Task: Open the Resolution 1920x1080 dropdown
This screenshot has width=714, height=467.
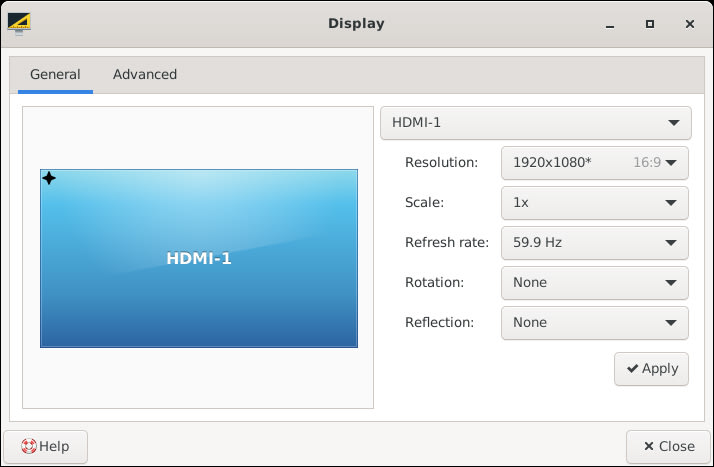Action: pyautogui.click(x=595, y=163)
